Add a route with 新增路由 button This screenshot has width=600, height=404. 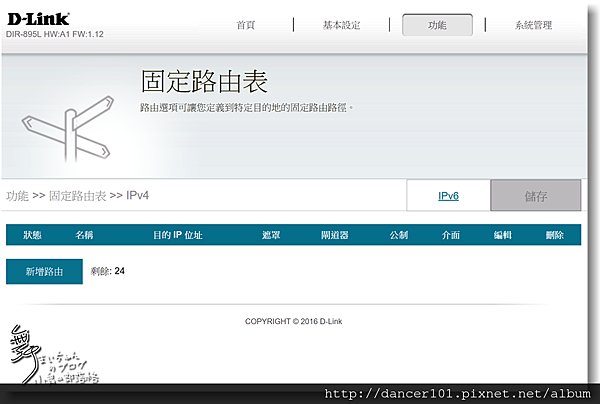pos(44,272)
